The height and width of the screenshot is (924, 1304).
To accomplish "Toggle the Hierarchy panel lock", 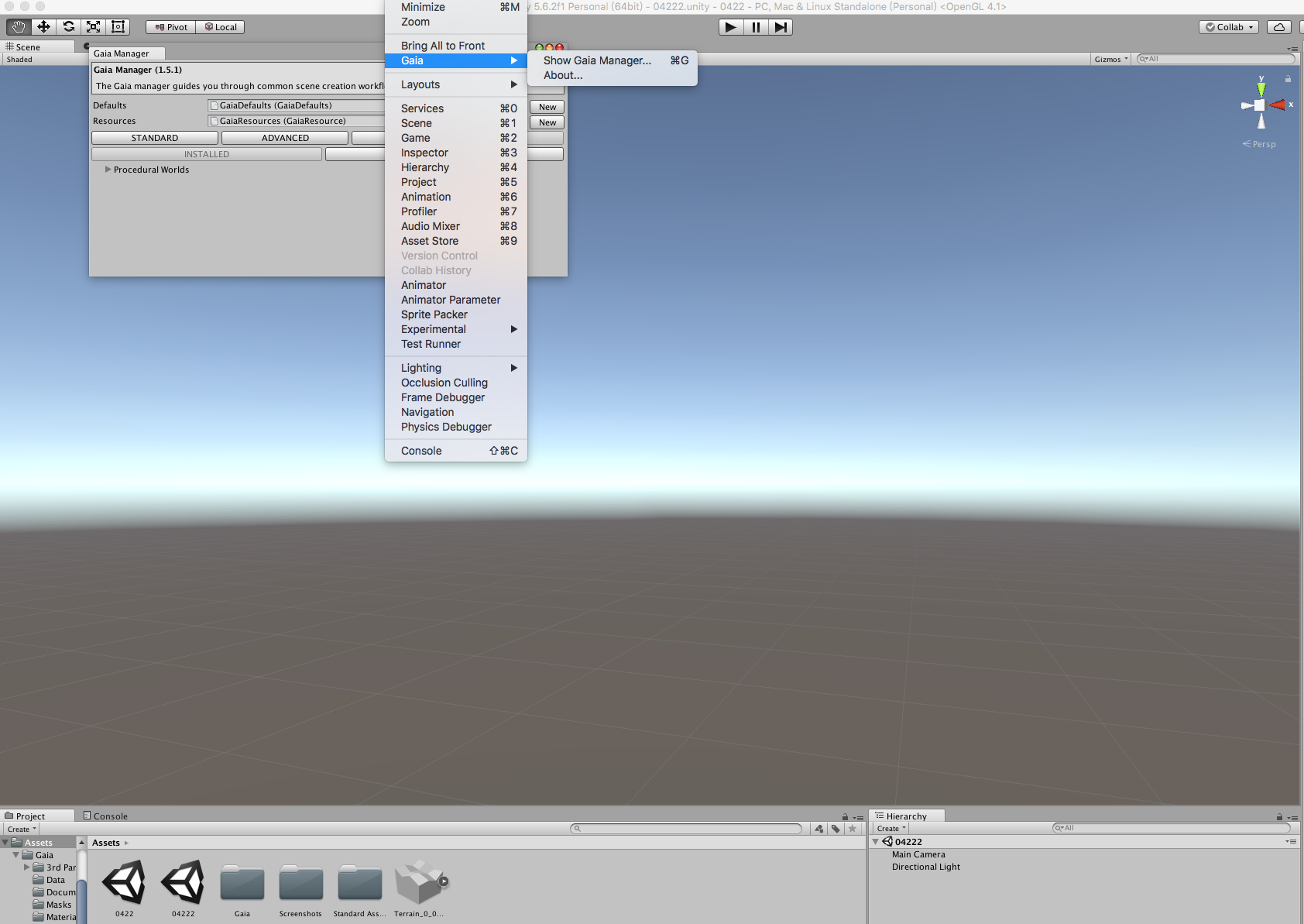I will pos(1279,816).
